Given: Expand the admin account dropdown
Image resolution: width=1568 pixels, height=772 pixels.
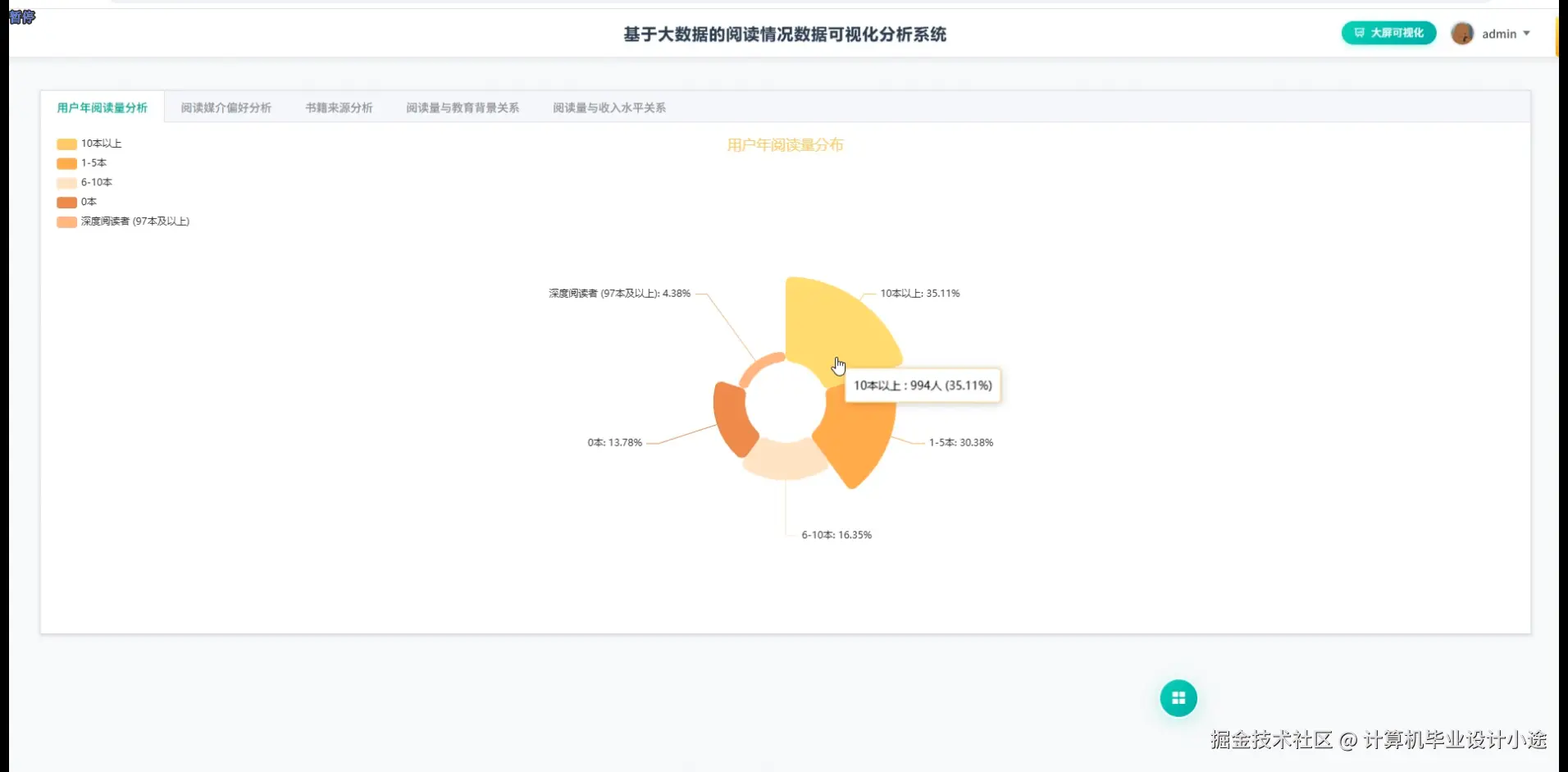Looking at the screenshot, I should (1527, 34).
